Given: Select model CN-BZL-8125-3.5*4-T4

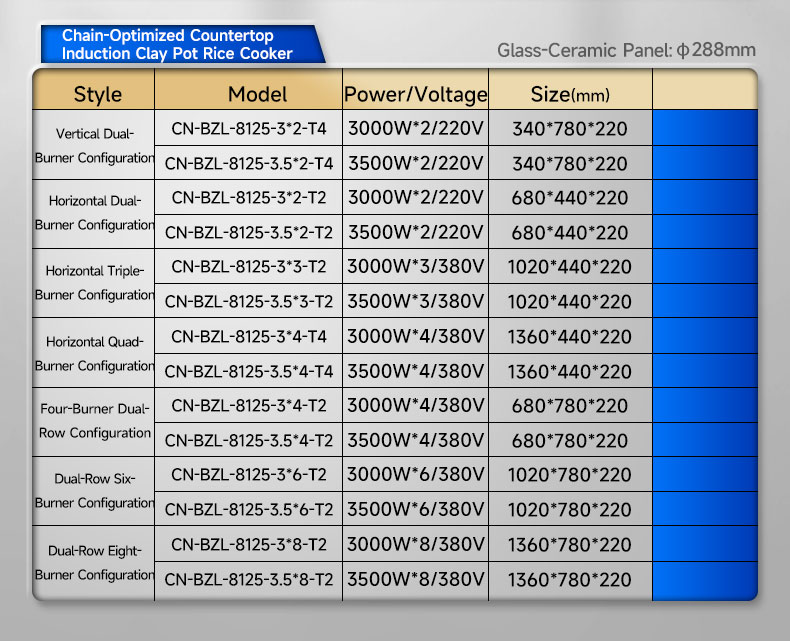Looking at the screenshot, I should (x=248, y=371).
